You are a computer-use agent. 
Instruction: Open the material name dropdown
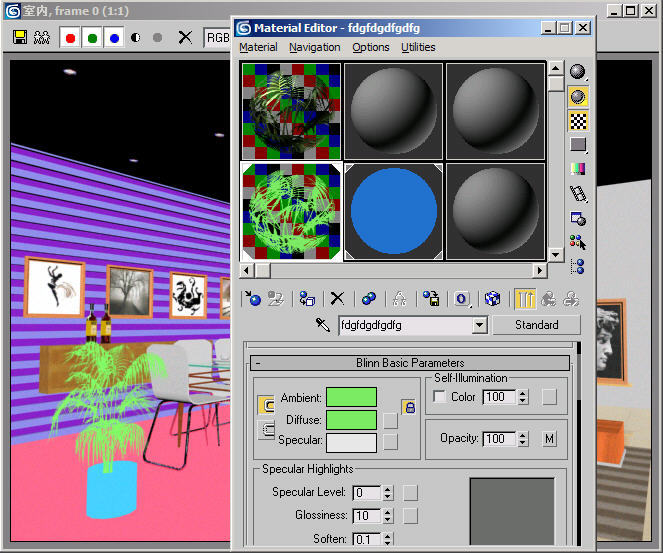tap(479, 325)
